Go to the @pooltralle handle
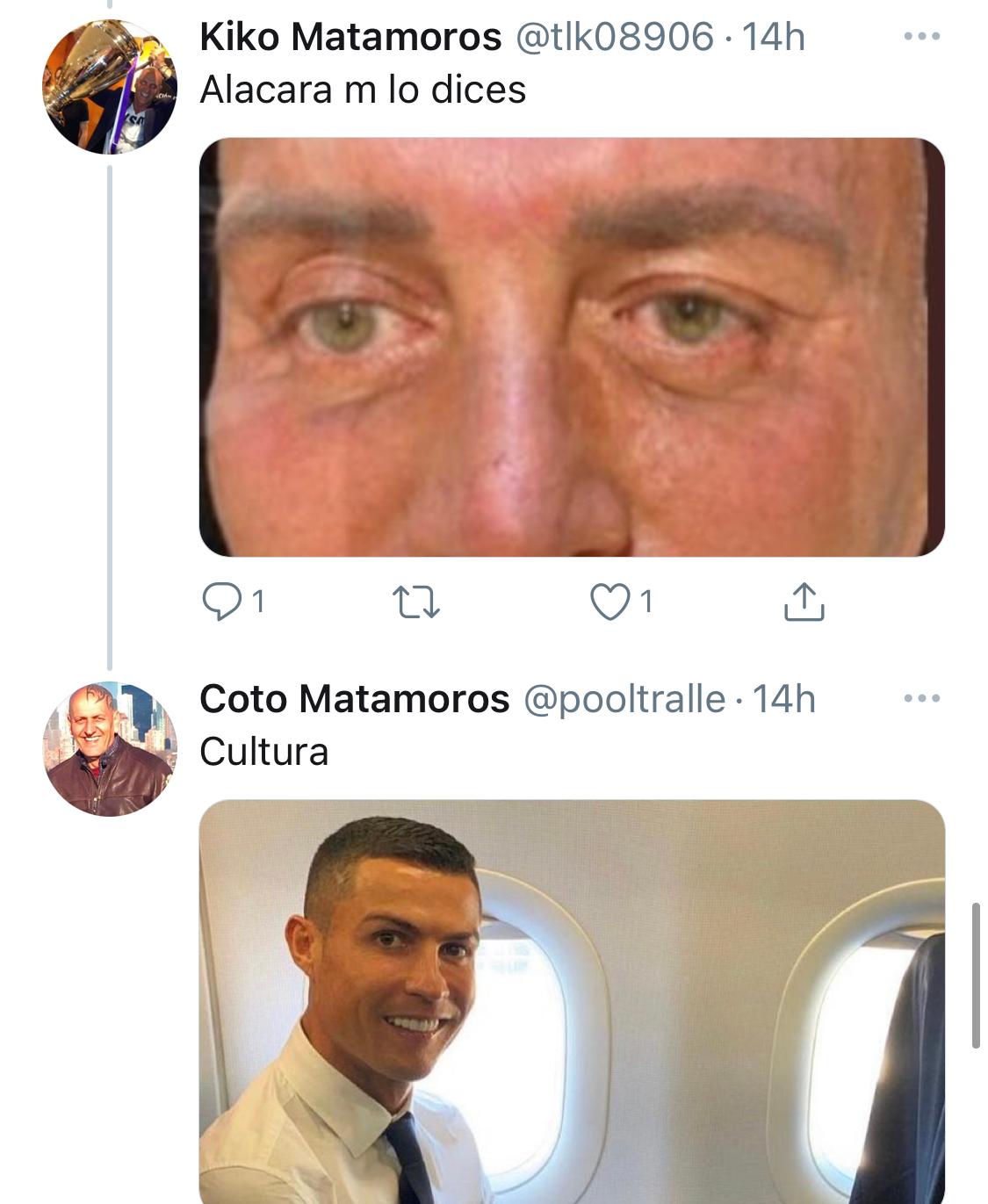 (624, 700)
